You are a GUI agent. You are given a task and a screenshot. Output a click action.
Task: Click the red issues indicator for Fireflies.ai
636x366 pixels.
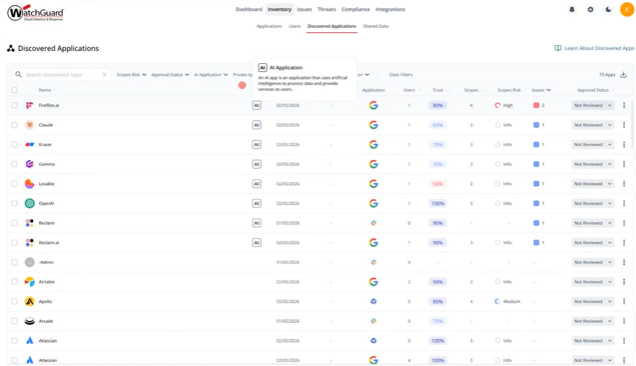(536, 105)
